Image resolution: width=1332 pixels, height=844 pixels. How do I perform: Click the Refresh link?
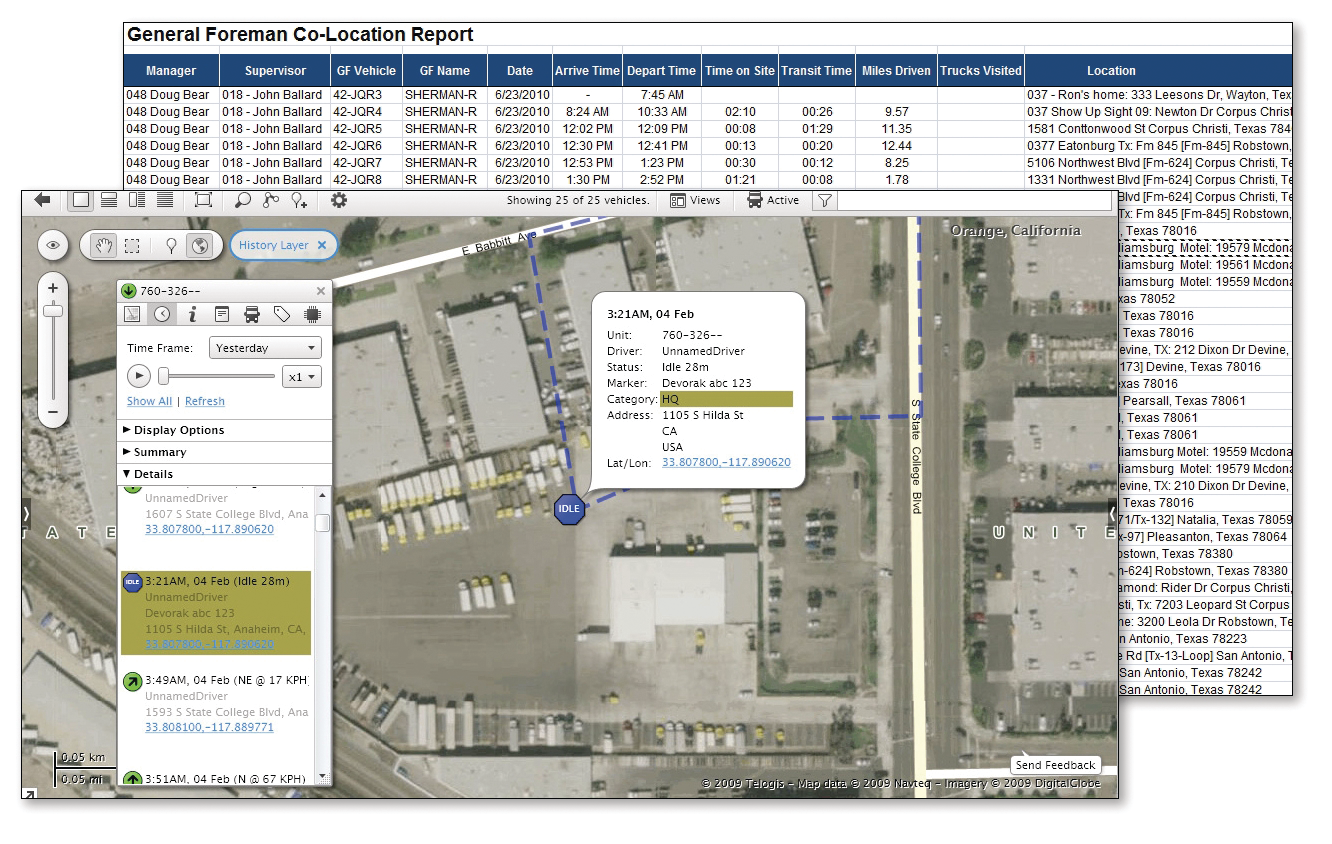point(205,401)
